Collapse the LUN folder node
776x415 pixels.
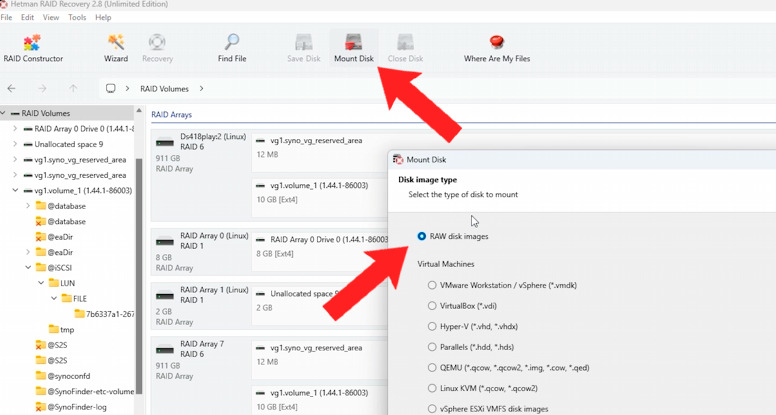coord(41,283)
